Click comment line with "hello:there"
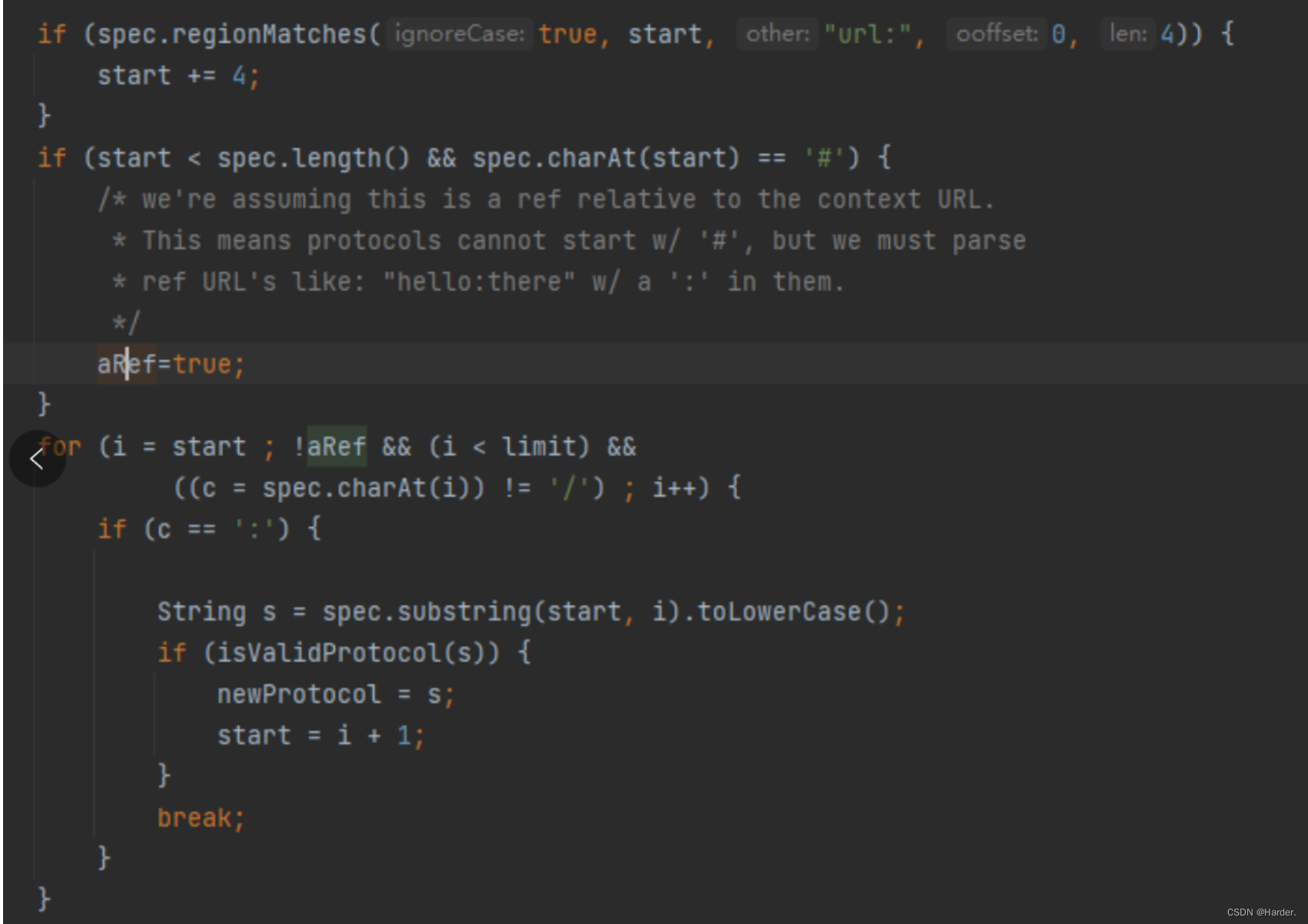The width and height of the screenshot is (1308, 924). [x=478, y=282]
